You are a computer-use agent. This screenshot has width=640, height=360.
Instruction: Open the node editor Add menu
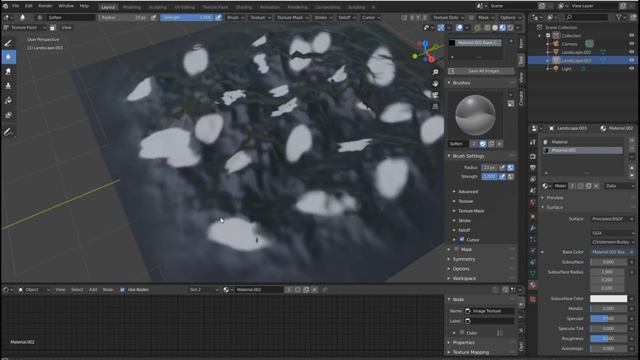(93, 290)
